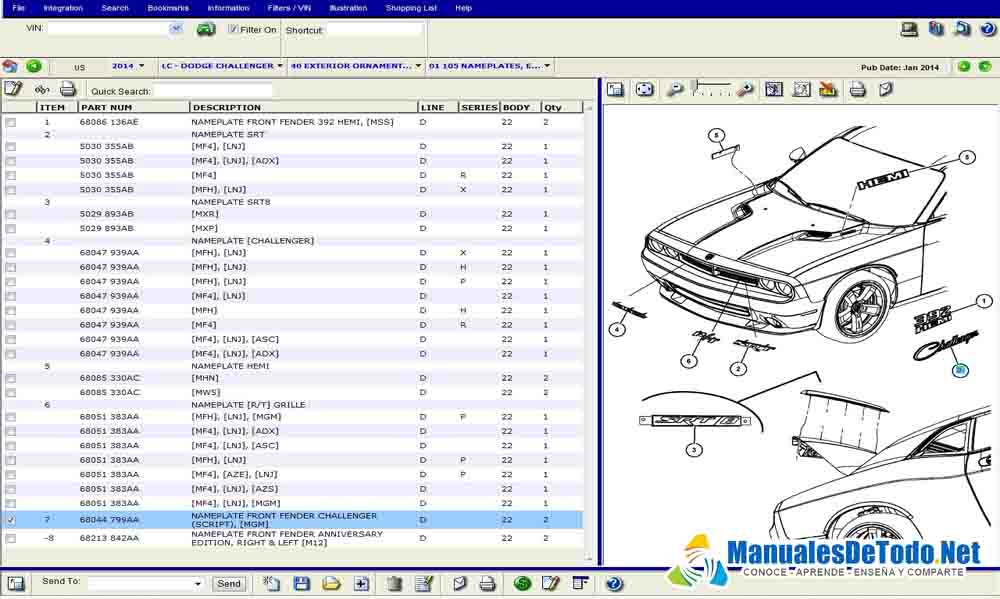Open the VIN history dropdown arrow
1000x599 pixels.
[176, 29]
